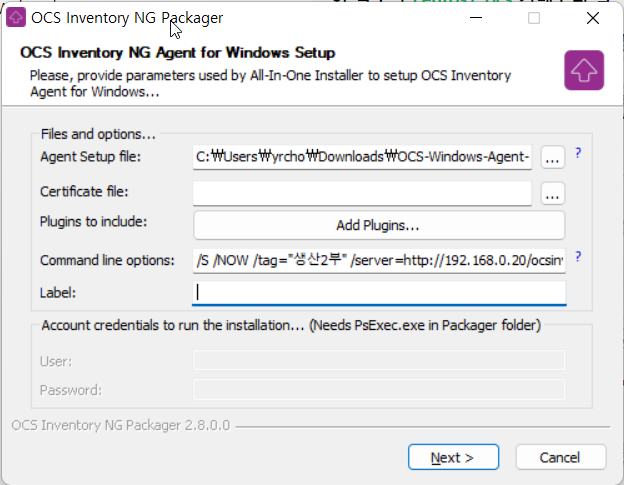Focus the Certificate file input field

(x=362, y=194)
